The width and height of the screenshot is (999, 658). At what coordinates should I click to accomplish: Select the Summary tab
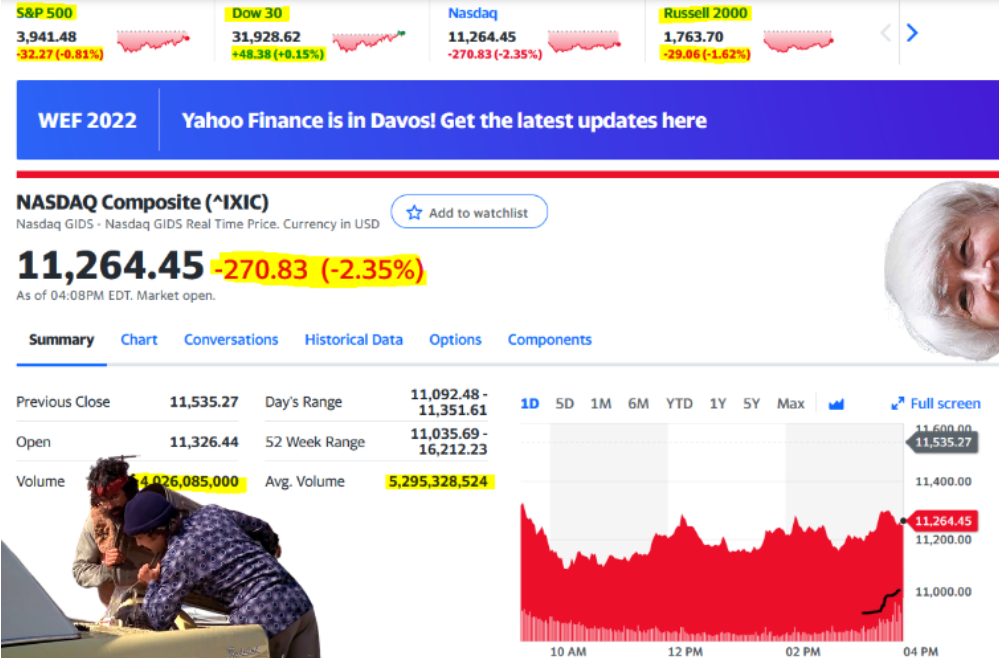click(x=61, y=340)
